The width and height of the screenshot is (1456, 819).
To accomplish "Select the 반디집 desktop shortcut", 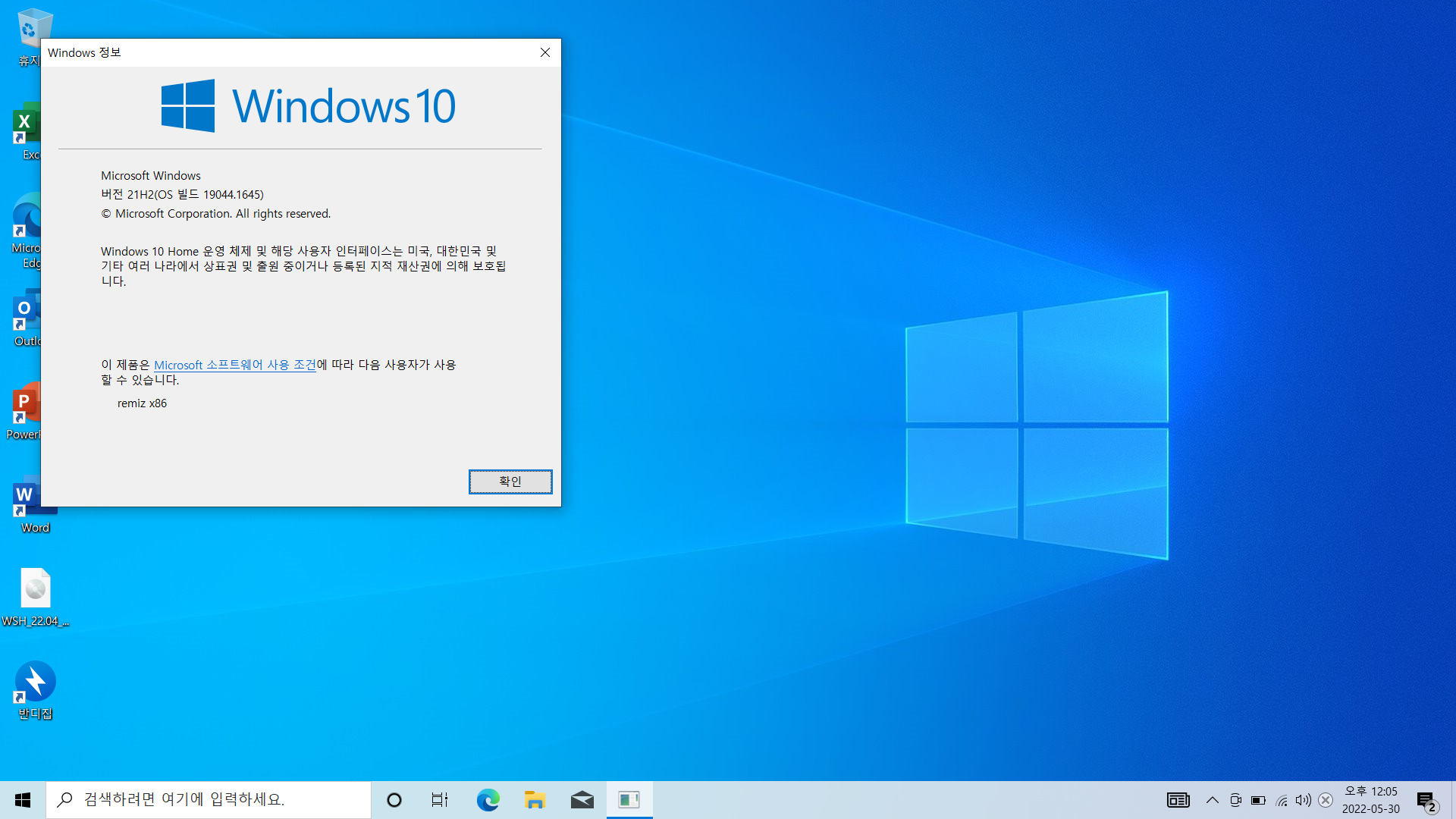I will click(35, 691).
